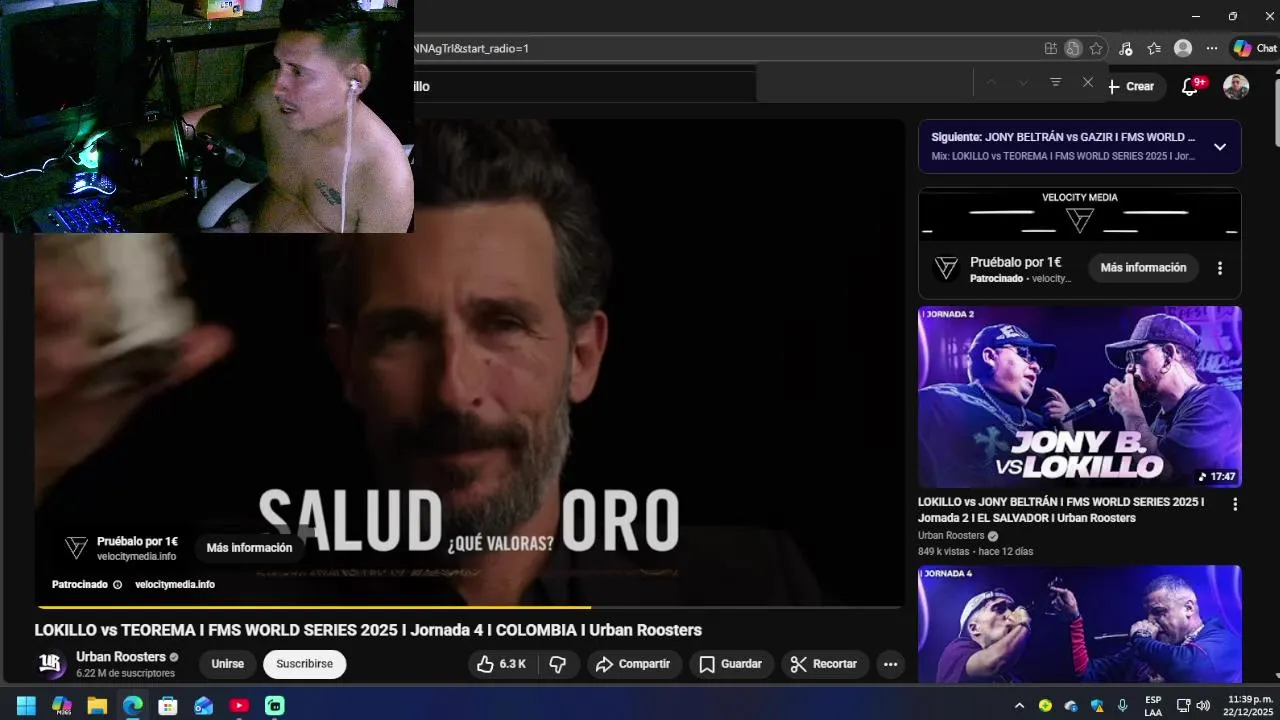Open Microsoft 365 Copilot from taskbar
The width and height of the screenshot is (1280, 720).
62,706
